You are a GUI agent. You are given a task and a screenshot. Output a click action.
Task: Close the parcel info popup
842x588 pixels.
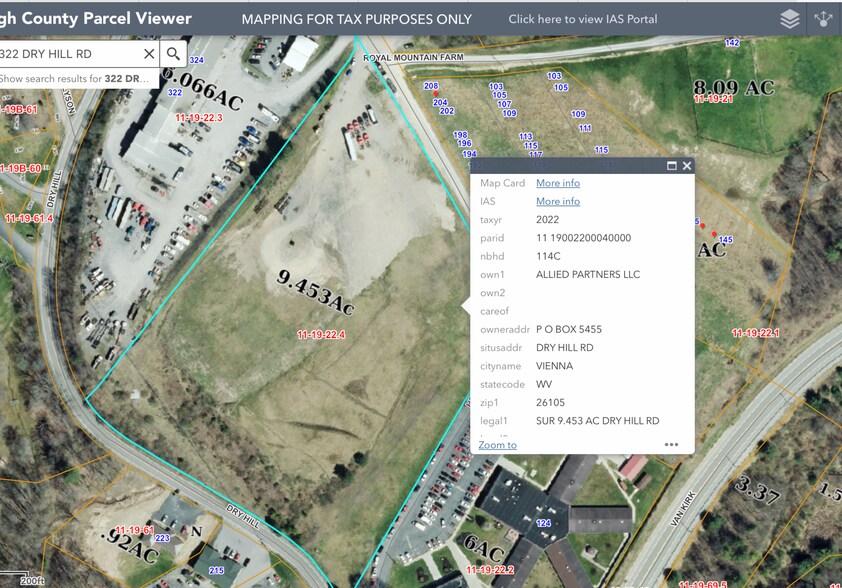pyautogui.click(x=687, y=166)
